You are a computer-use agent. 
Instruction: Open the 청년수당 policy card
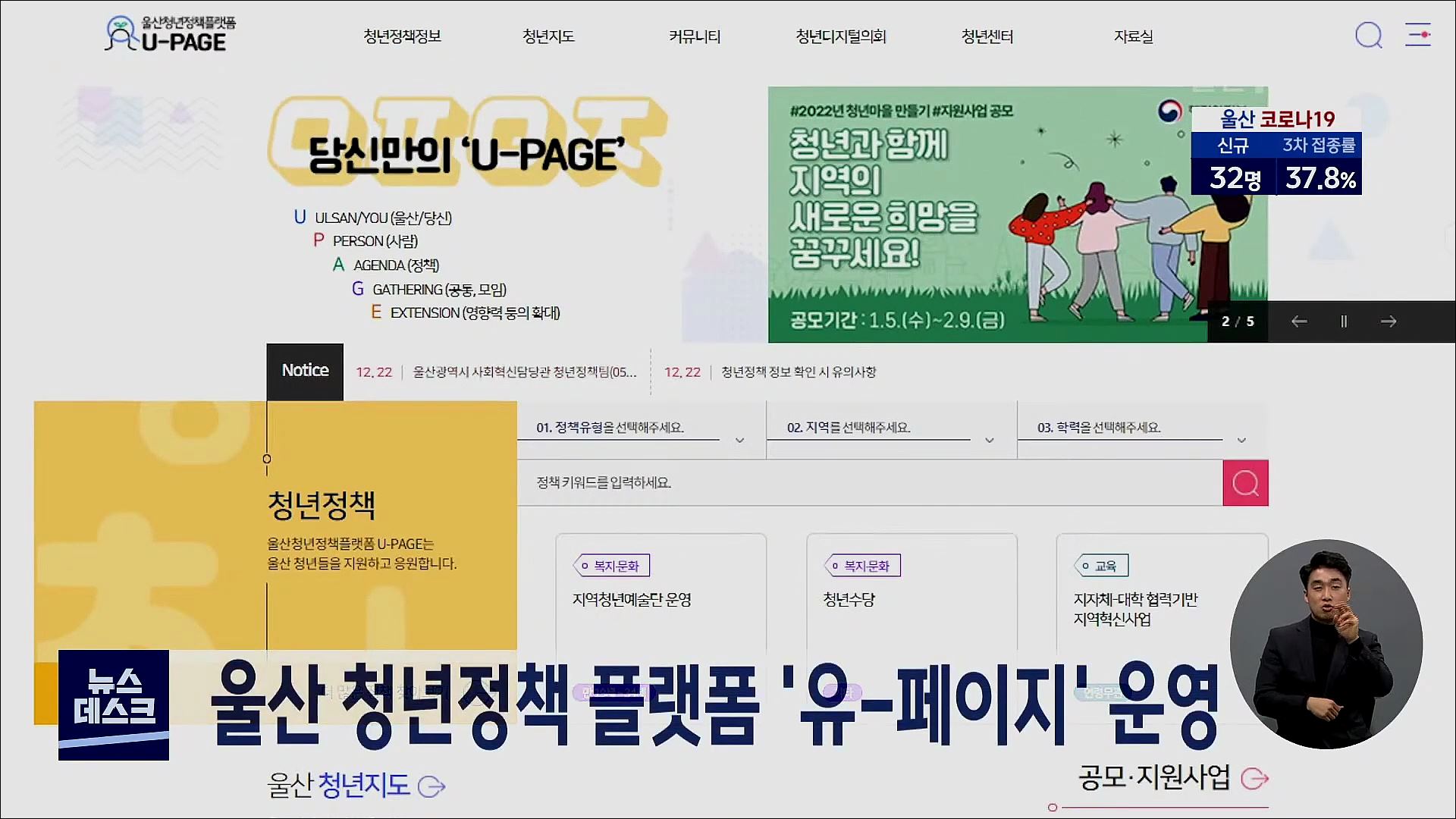pyautogui.click(x=910, y=591)
